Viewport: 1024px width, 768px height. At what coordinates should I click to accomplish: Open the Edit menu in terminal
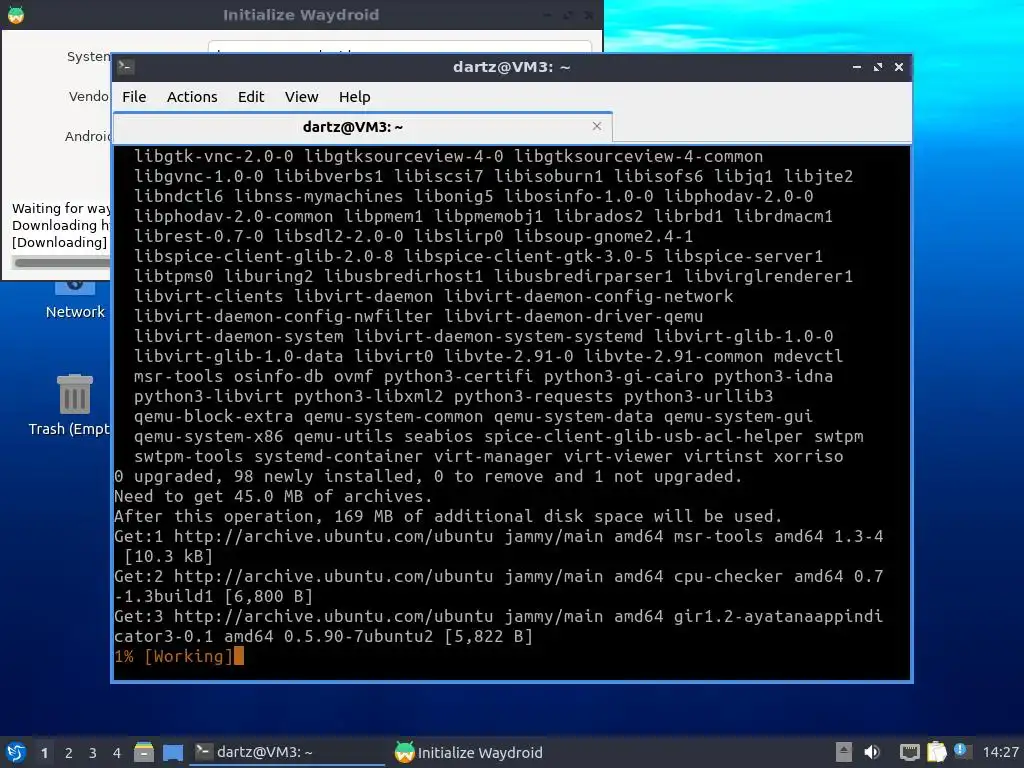tap(251, 97)
